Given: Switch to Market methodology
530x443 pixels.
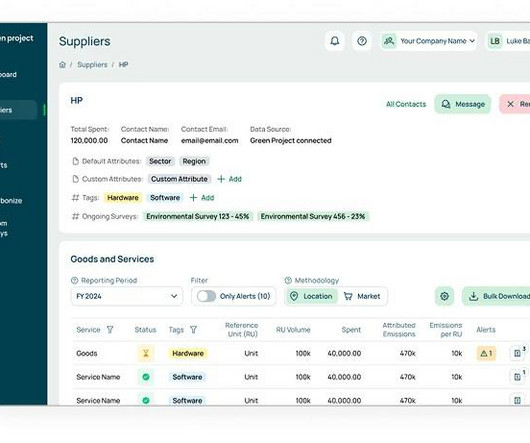Looking at the screenshot, I should click(x=362, y=296).
